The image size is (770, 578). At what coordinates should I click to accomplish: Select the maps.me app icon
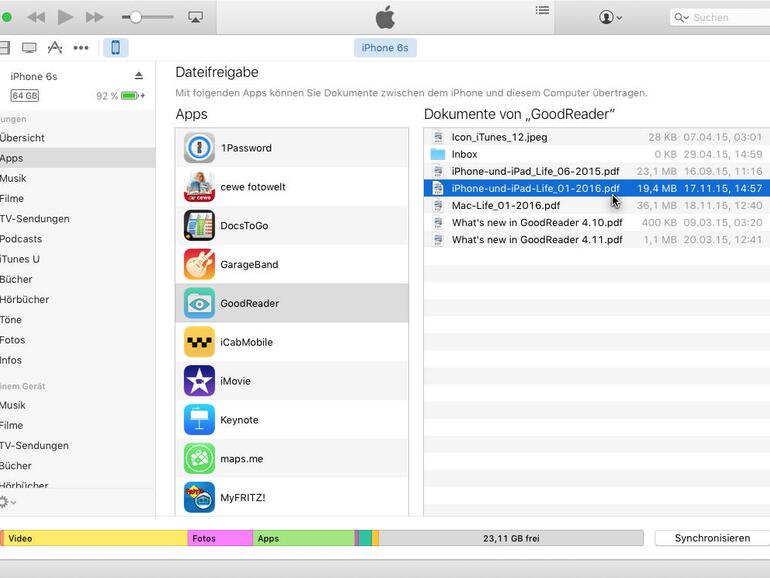pos(199,458)
